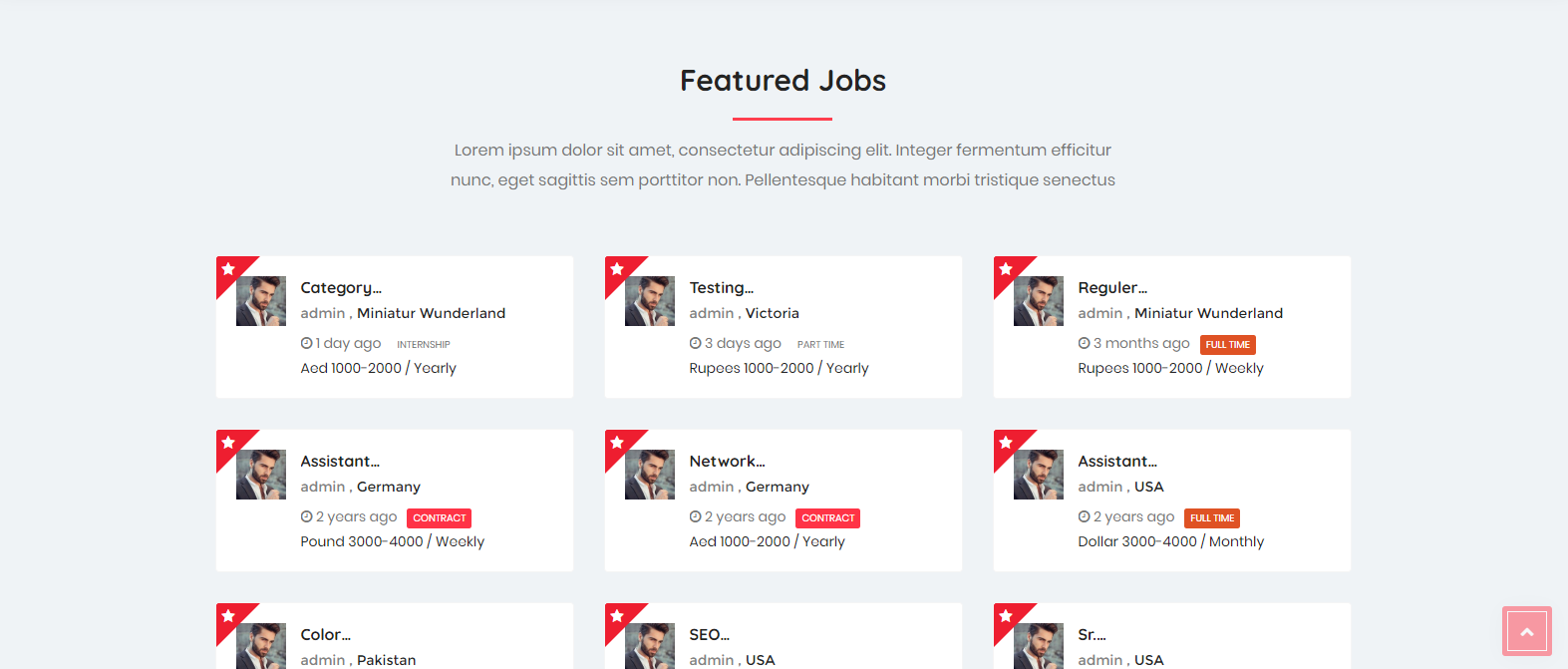
Task: Click CONTRACT badge on Pound 3000-4000 job
Action: click(x=440, y=518)
